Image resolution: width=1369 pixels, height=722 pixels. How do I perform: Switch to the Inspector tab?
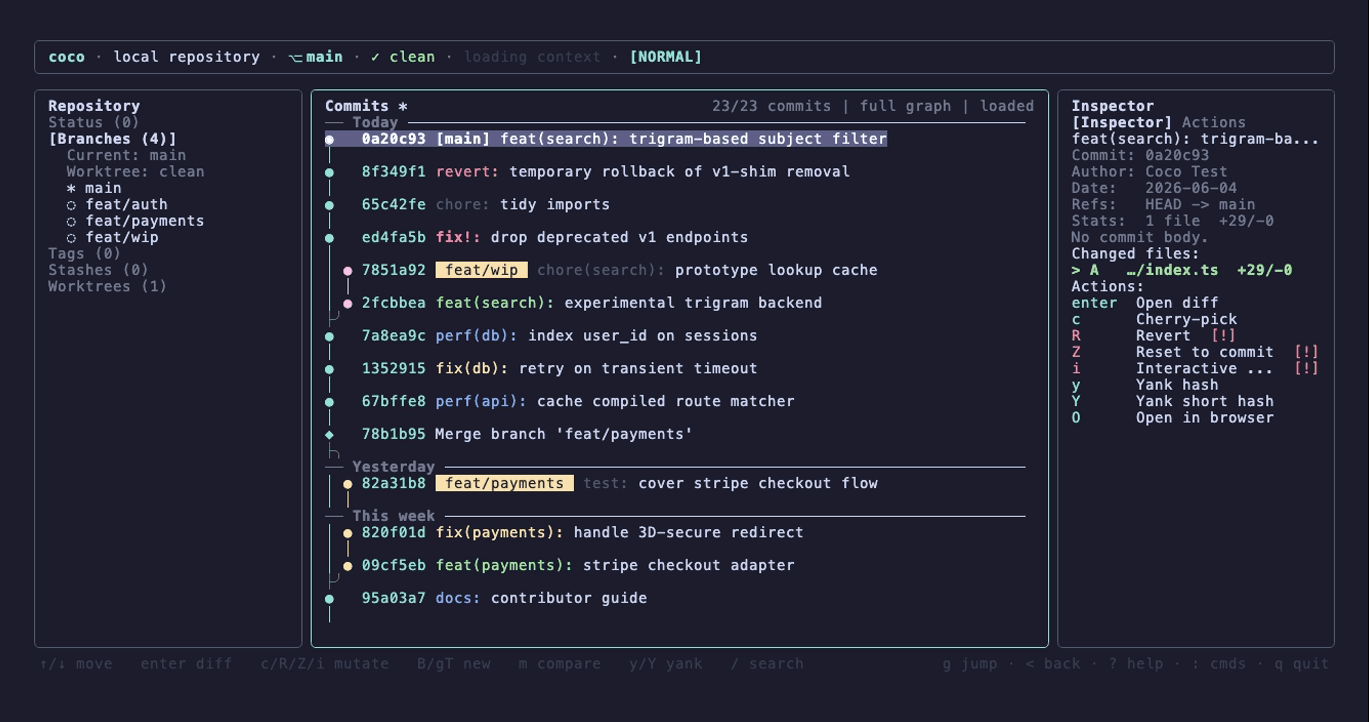pos(1122,123)
